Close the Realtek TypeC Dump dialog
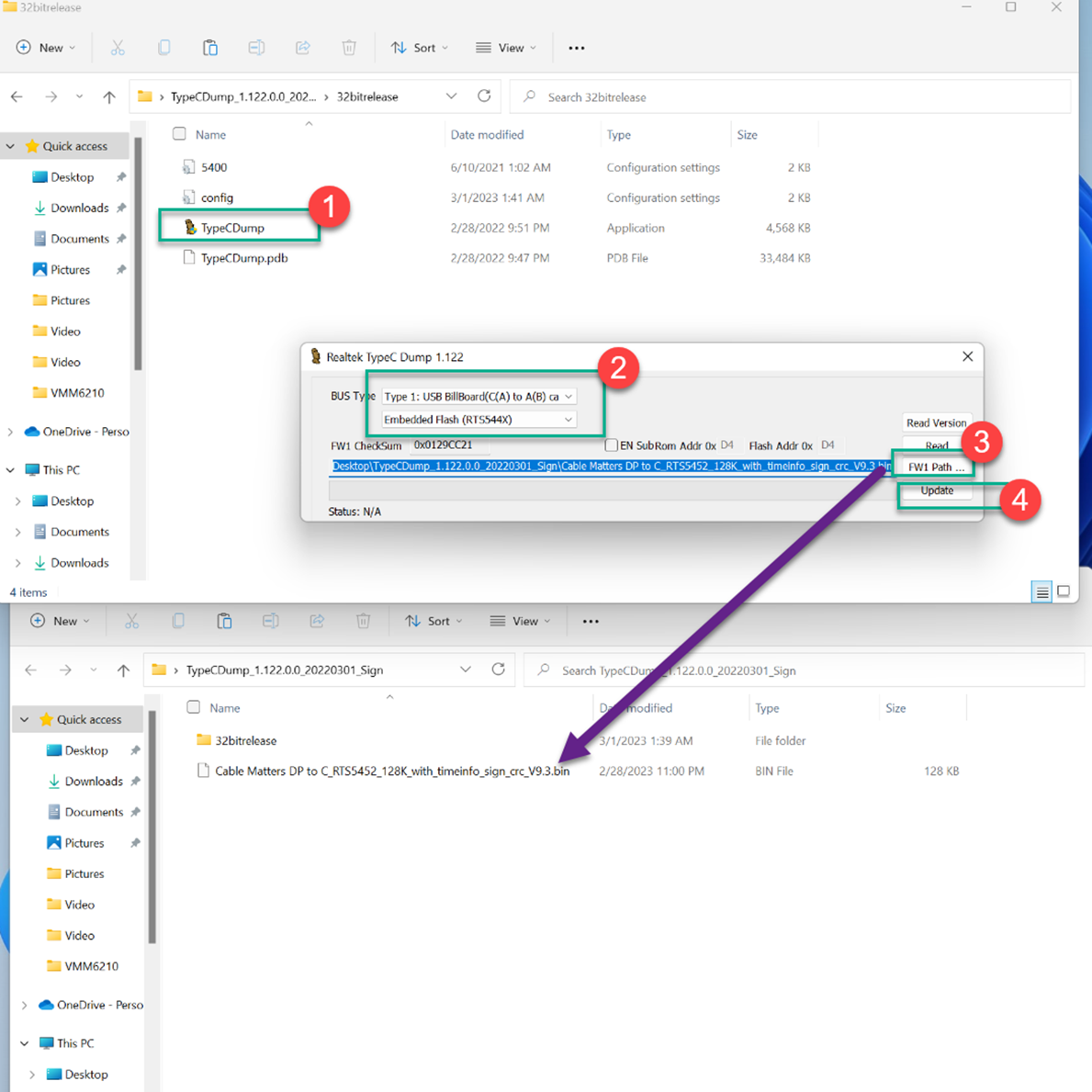The image size is (1092, 1092). (967, 356)
